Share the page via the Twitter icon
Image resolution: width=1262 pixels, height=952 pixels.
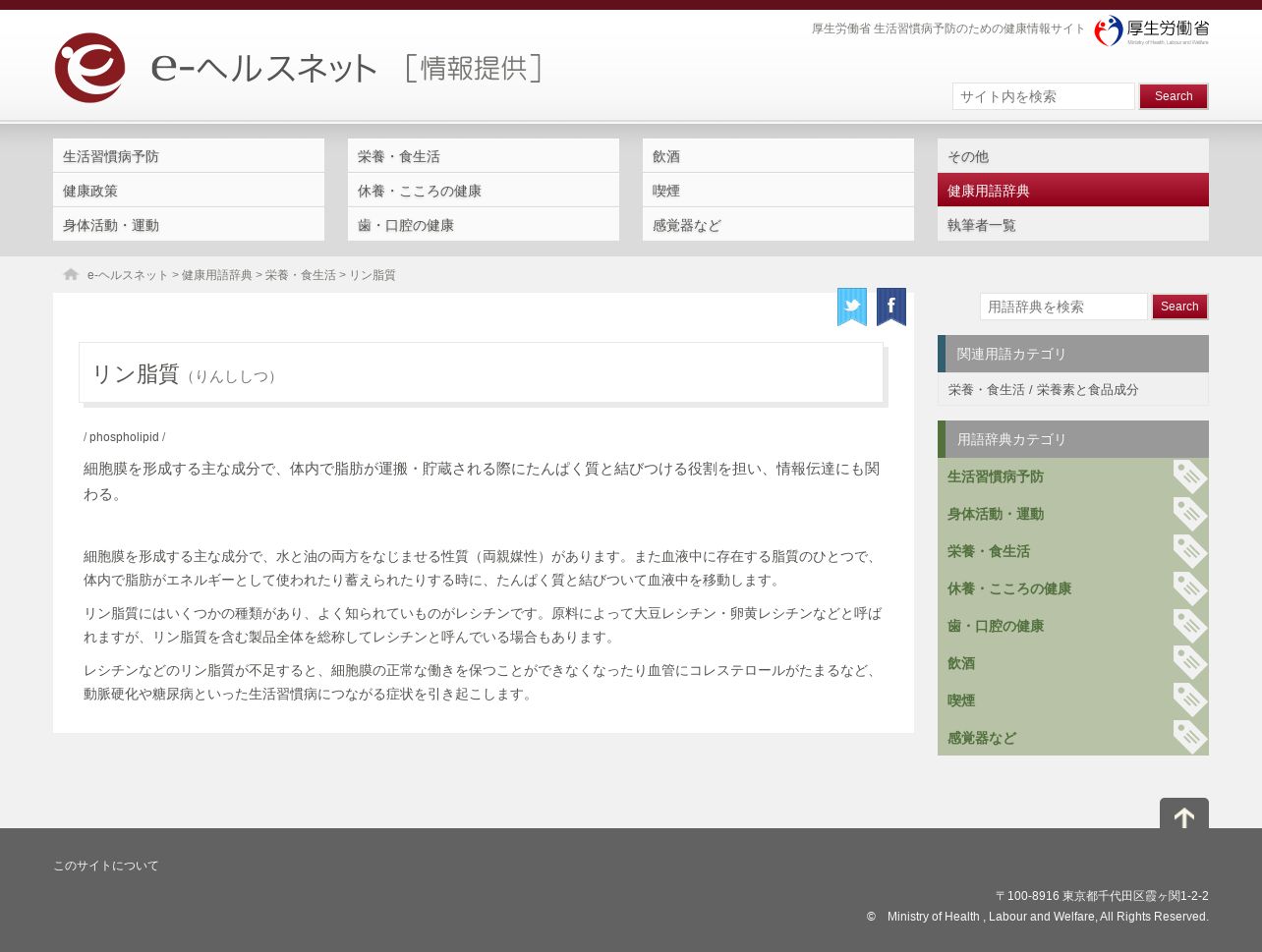852,307
